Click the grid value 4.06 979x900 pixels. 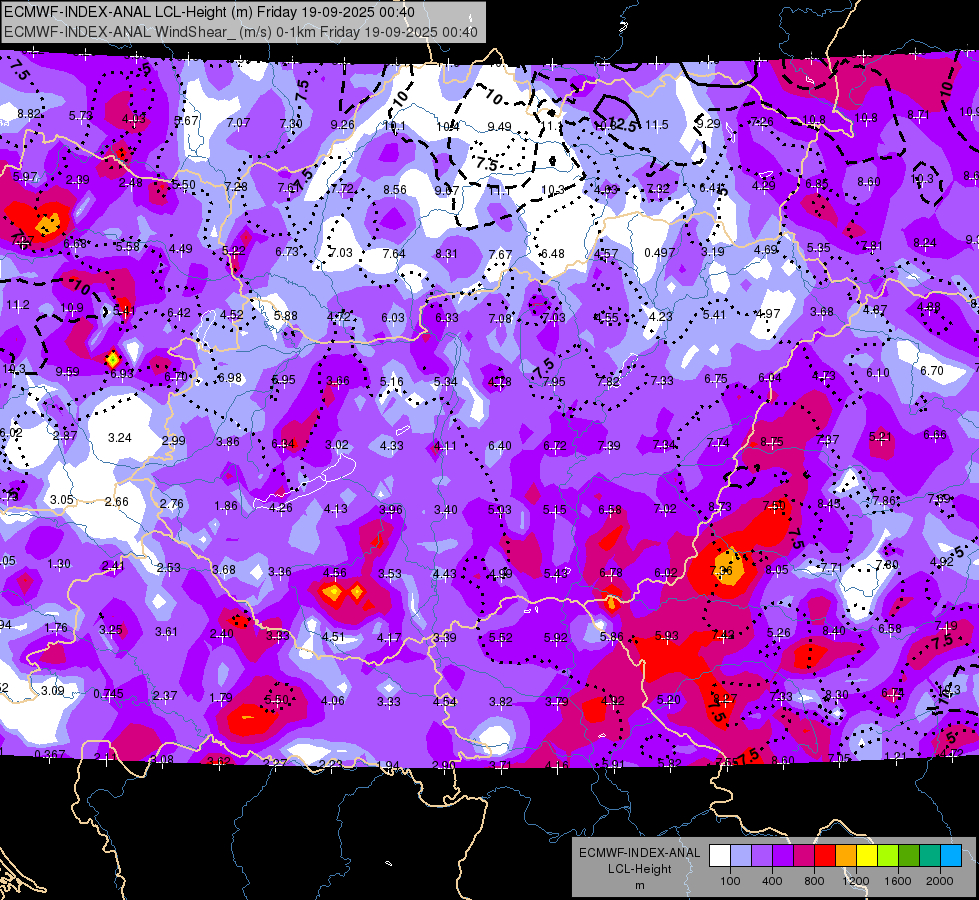(332, 701)
